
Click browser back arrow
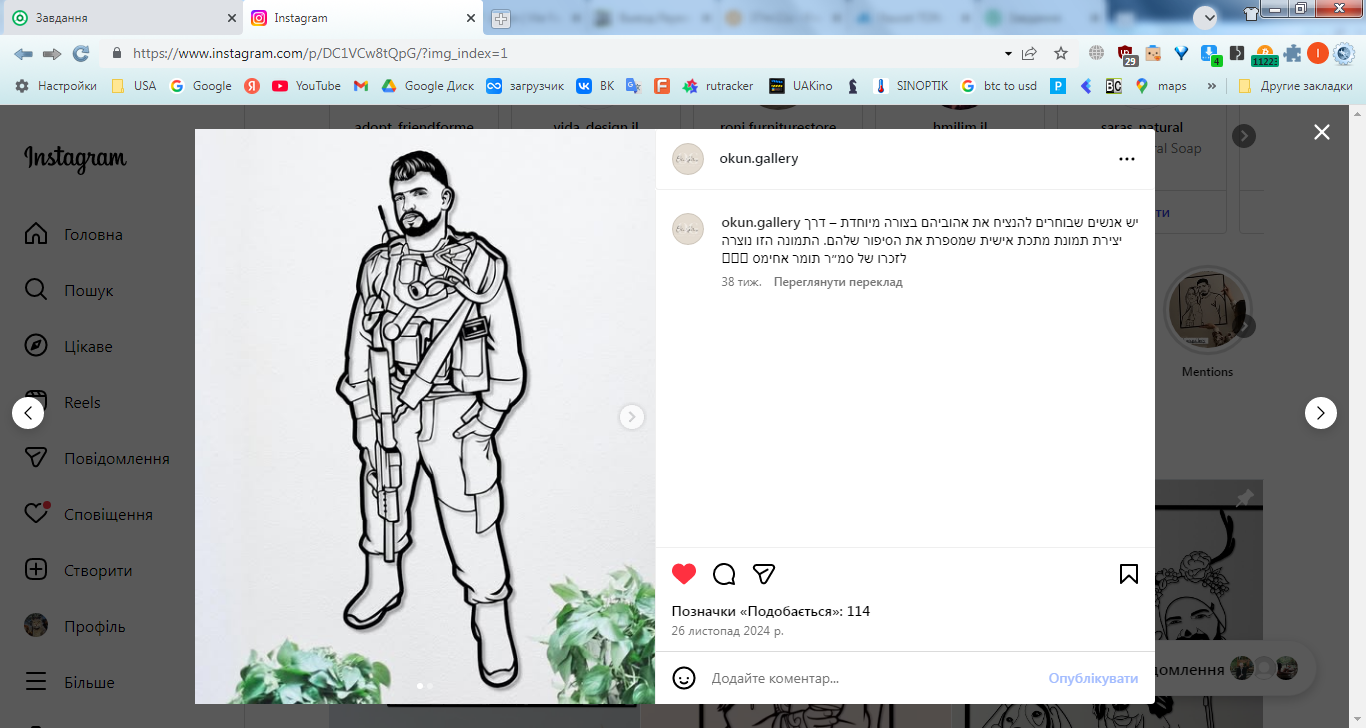[x=23, y=53]
